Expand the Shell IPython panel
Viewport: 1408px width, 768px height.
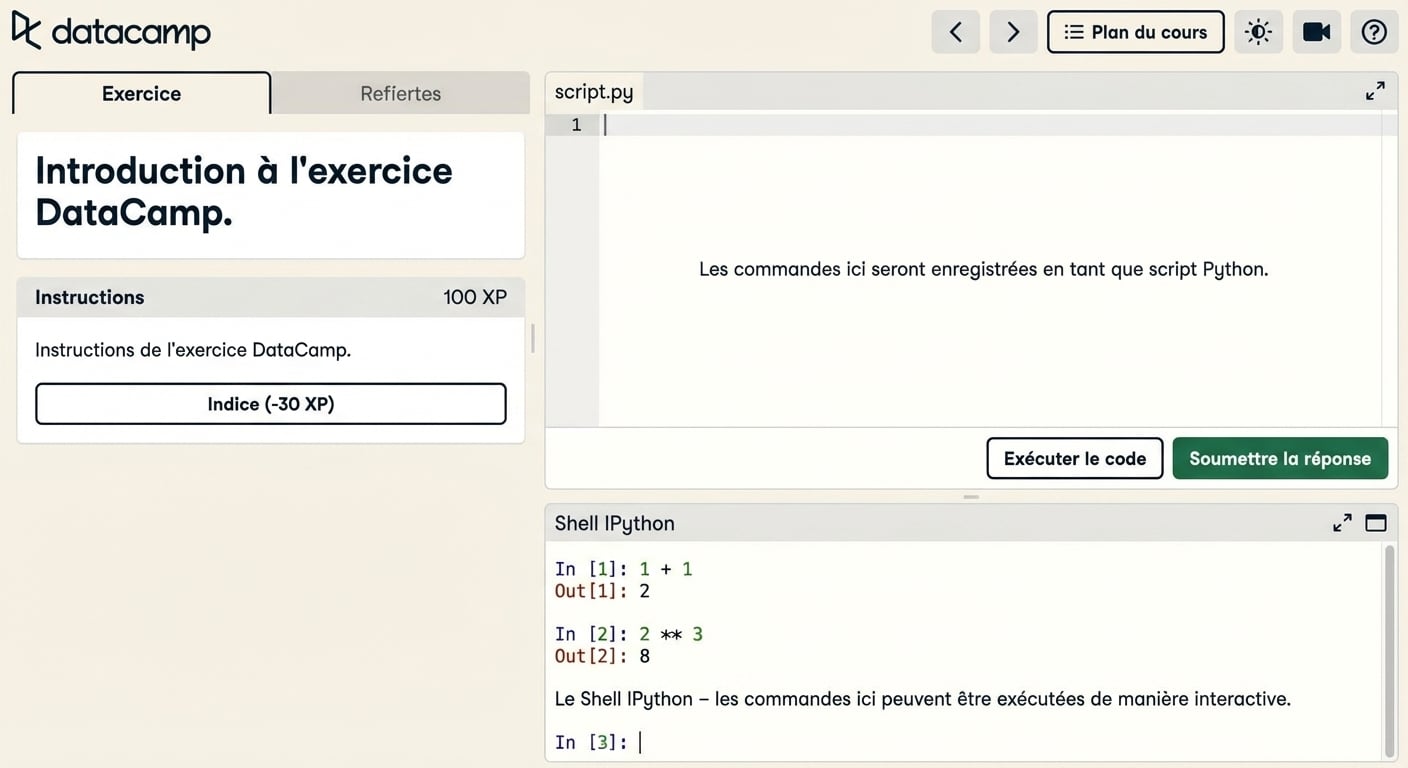[x=1342, y=523]
